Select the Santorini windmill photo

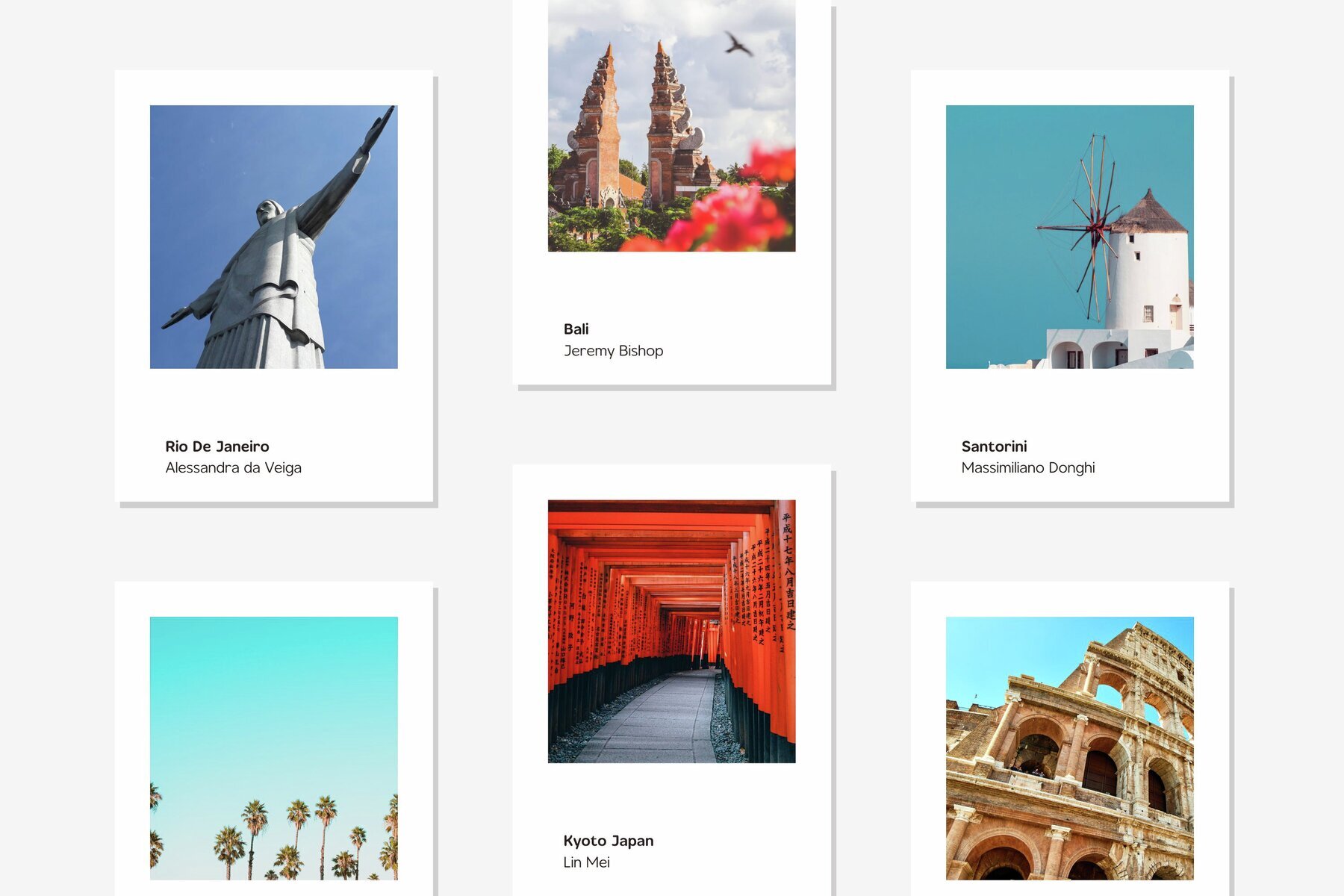[1069, 237]
